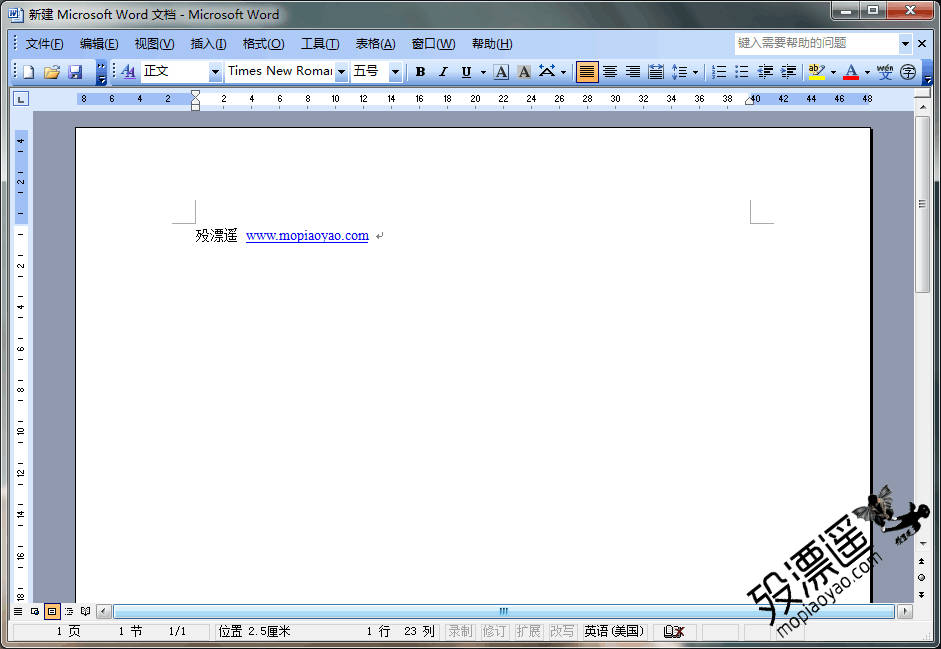Viewport: 941px width, 649px height.
Task: Open character scaling dropdown arrow
Action: (x=563, y=72)
